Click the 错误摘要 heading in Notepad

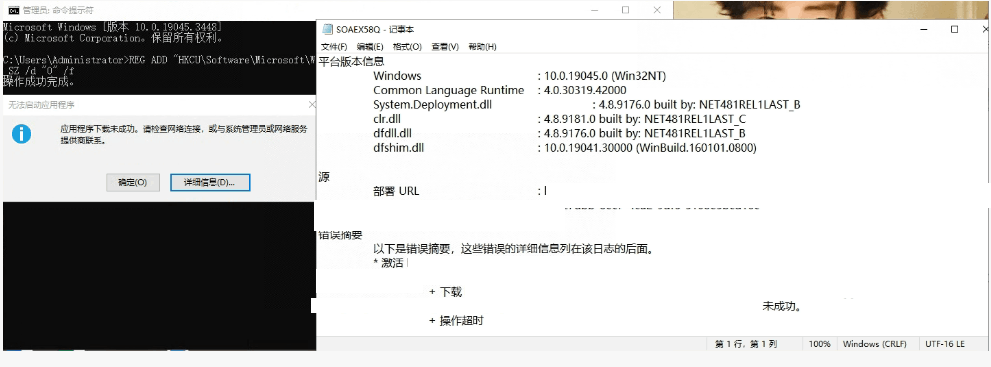pos(340,235)
